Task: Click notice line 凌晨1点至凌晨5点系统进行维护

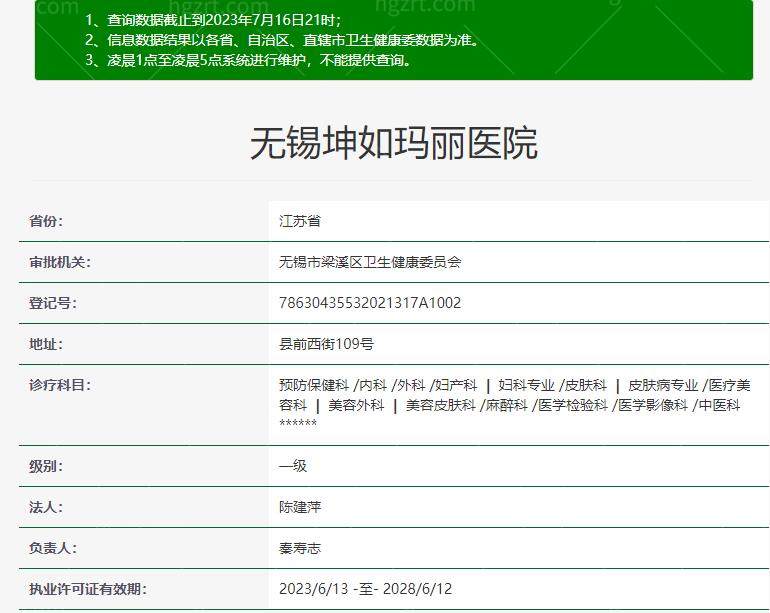Action: point(248,60)
